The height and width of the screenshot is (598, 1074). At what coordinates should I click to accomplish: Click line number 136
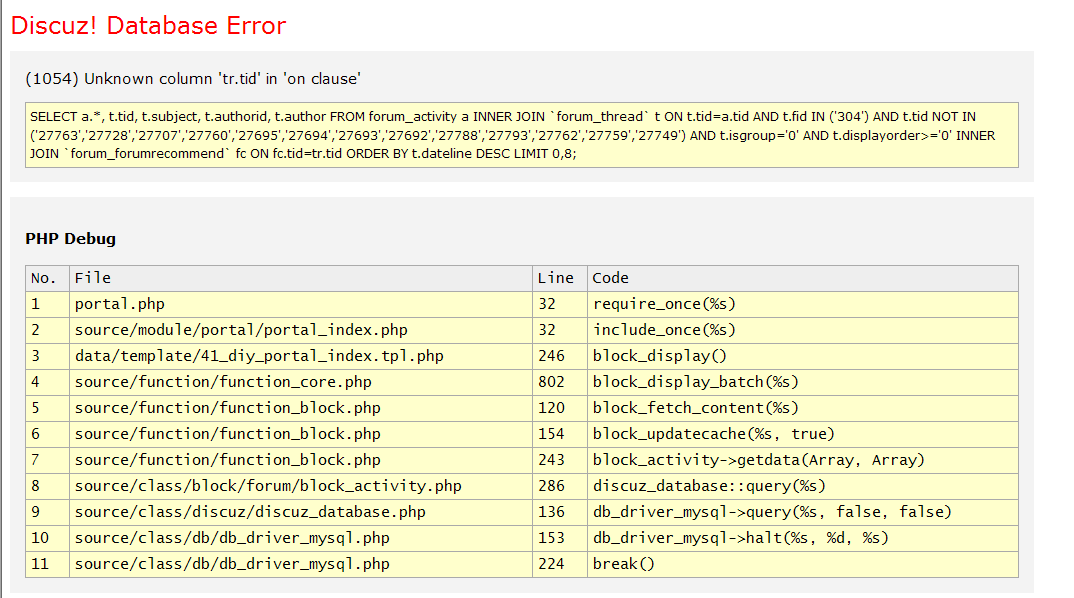click(x=560, y=512)
